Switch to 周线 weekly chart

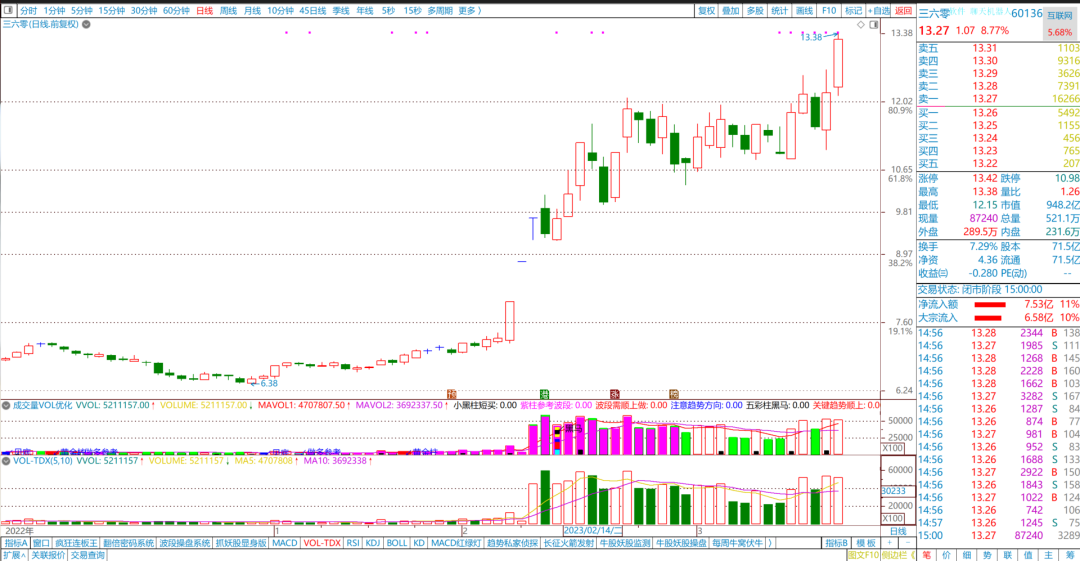click(x=228, y=11)
